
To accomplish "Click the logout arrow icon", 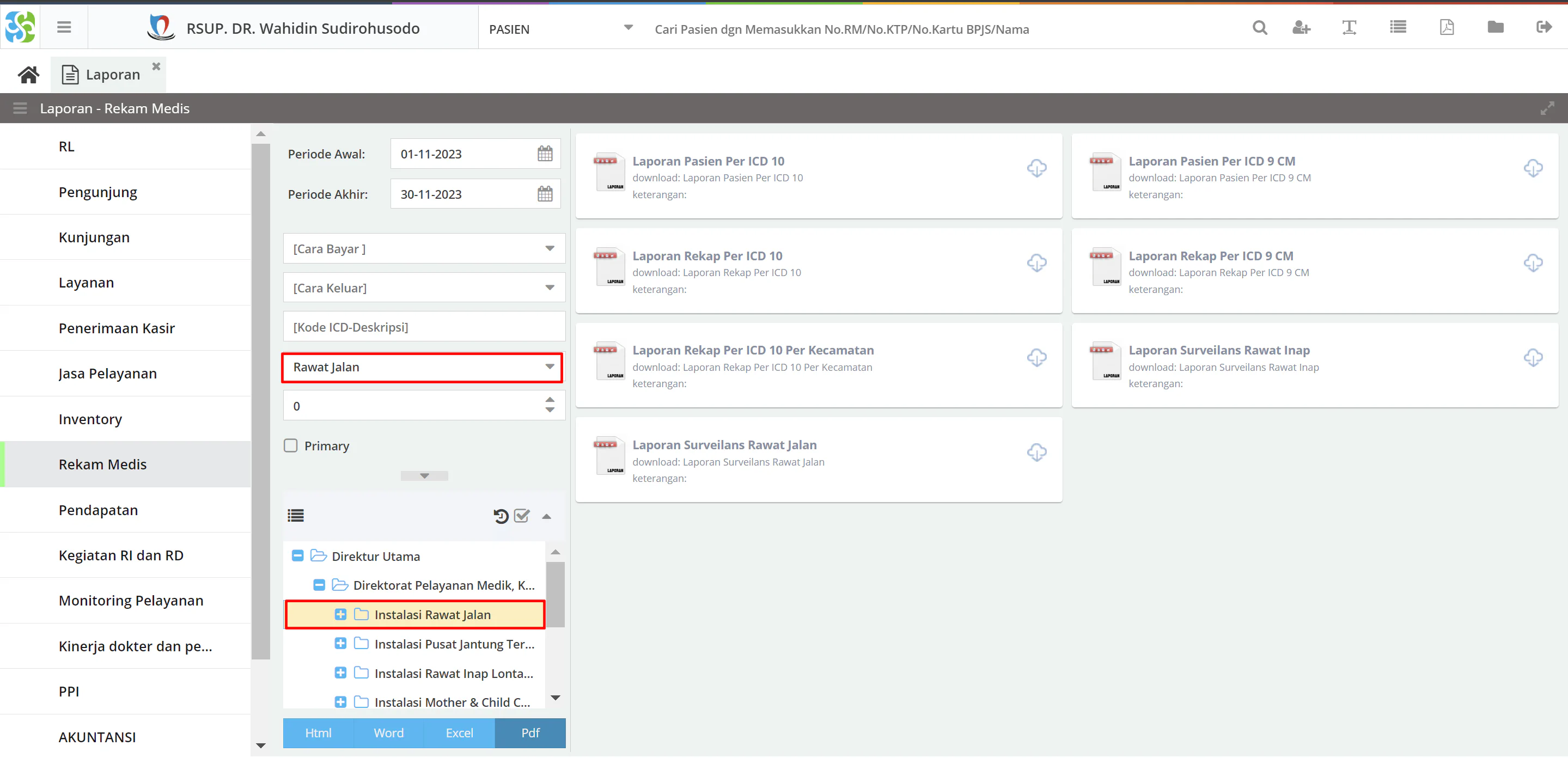I will 1543,28.
